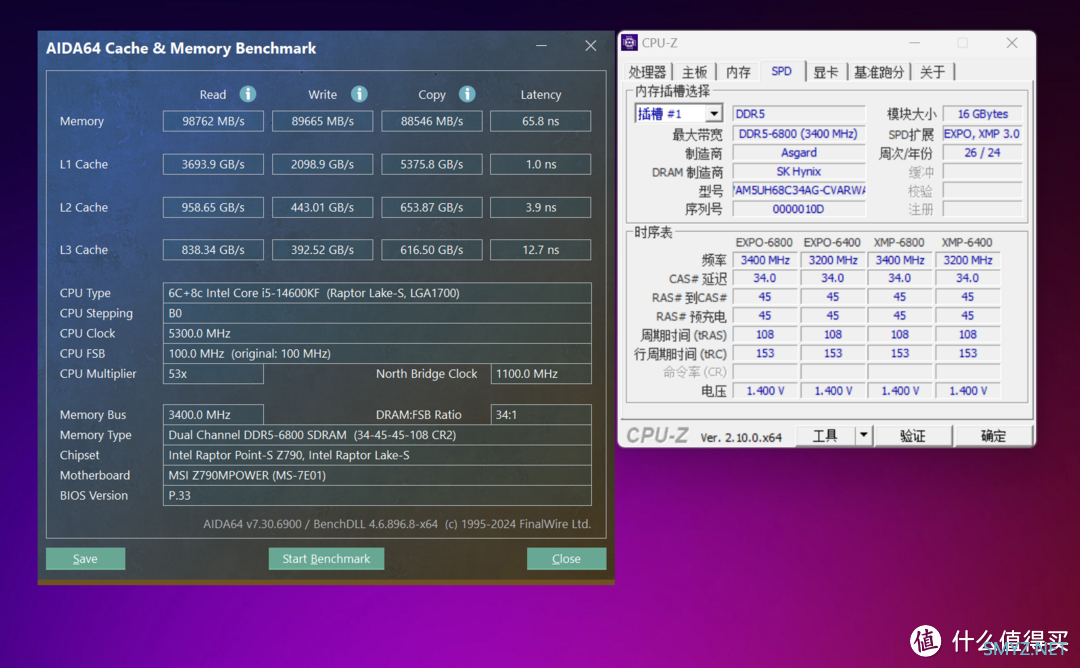Click the 工具 button in CPU-Z
The image size is (1080, 668).
tap(825, 435)
